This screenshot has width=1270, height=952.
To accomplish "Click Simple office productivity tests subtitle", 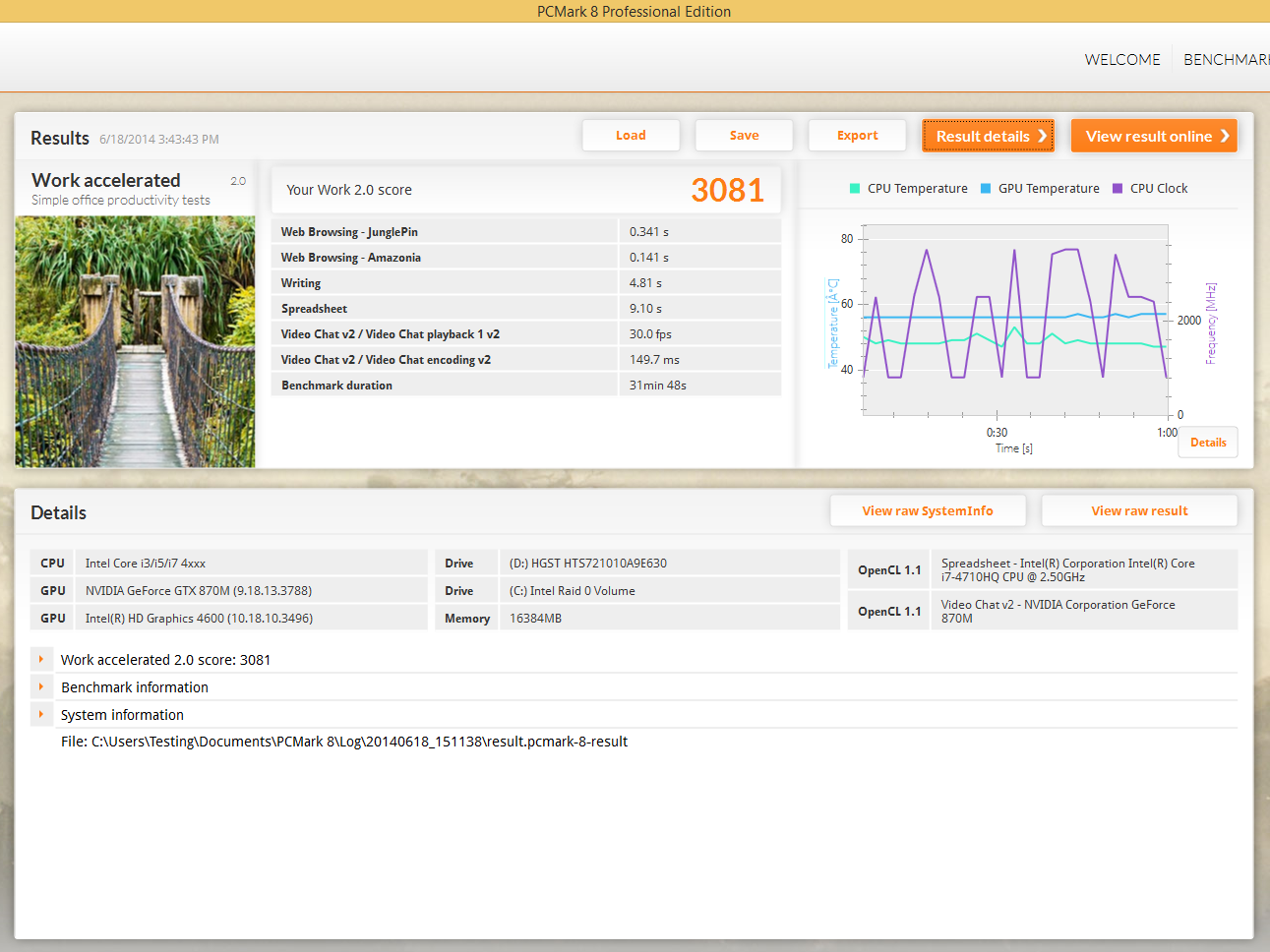I will click(x=120, y=200).
